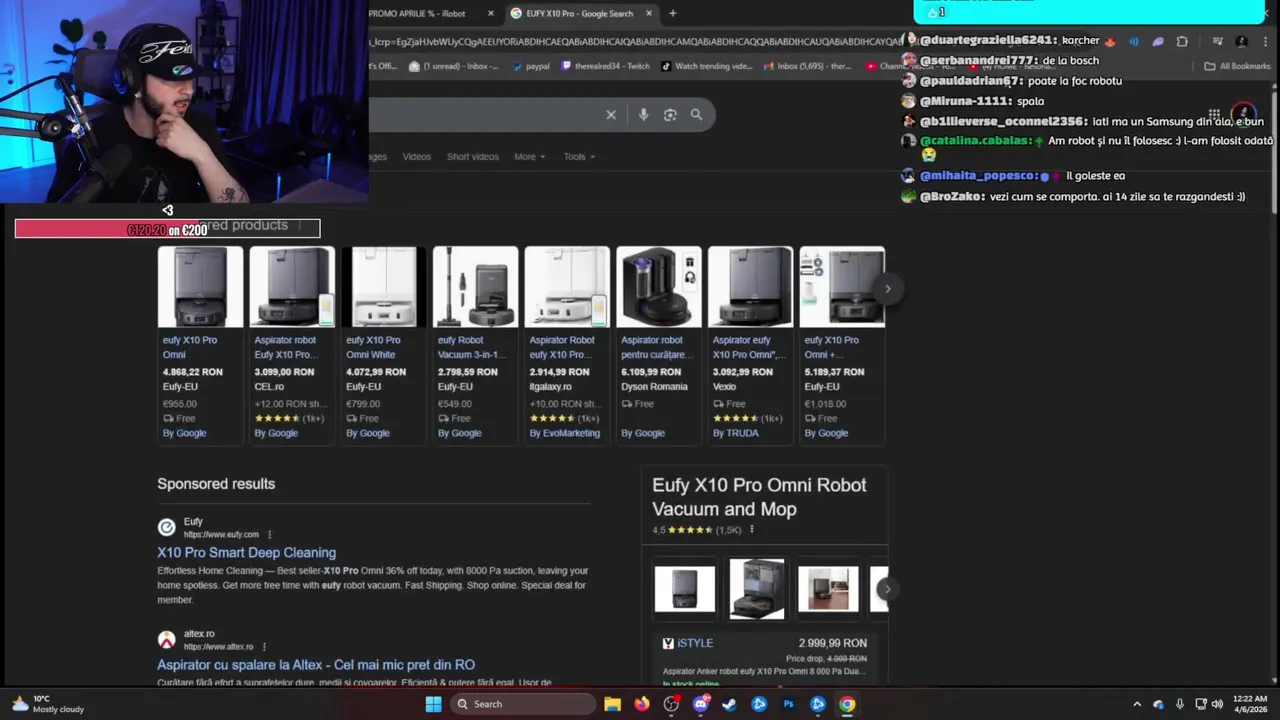1280x720 pixels.
Task: Open eufy X10 Pro Omni 5.189,37 RON product
Action: (x=842, y=344)
